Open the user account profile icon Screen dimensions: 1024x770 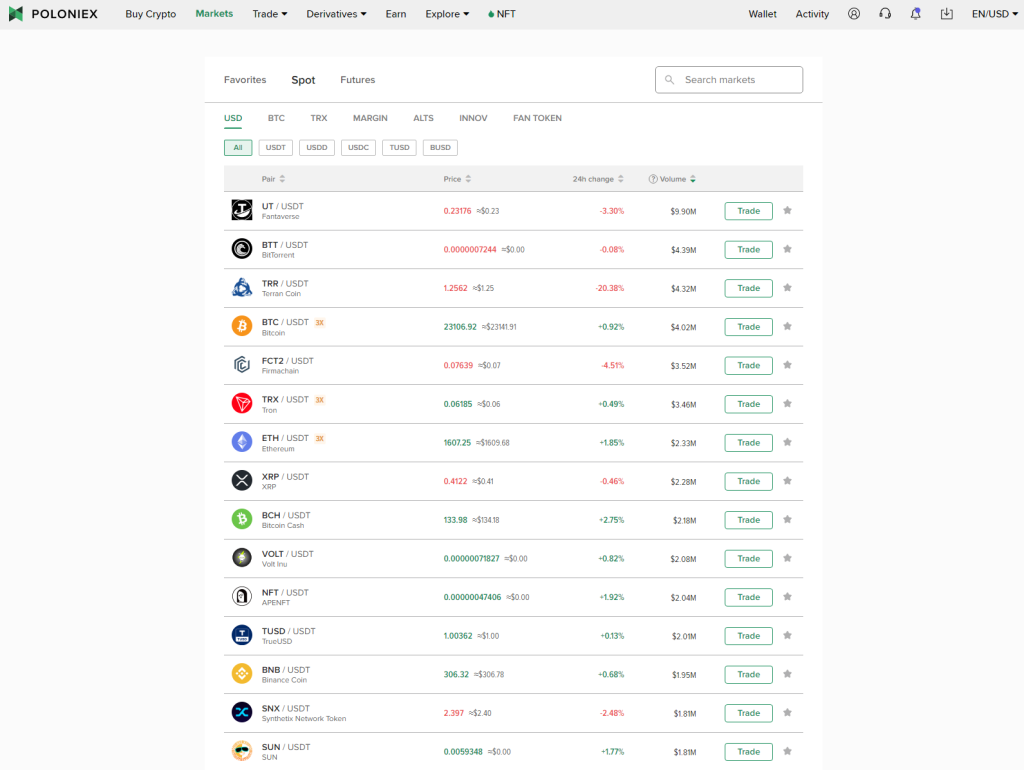click(x=854, y=14)
